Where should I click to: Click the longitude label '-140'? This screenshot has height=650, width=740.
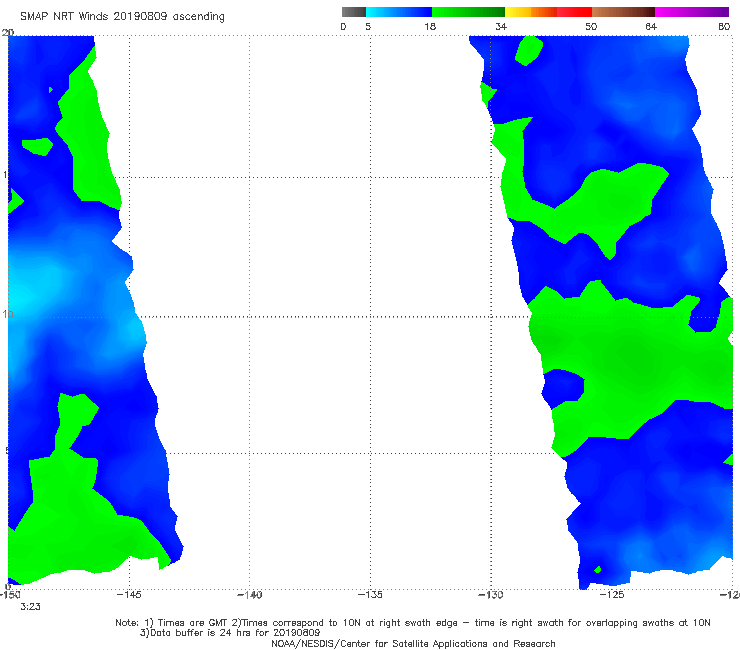tap(249, 595)
